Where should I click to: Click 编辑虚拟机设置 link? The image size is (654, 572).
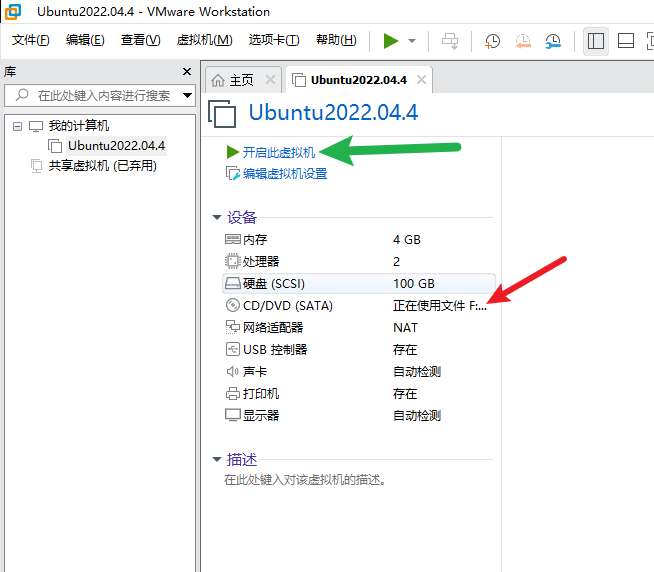[285, 174]
